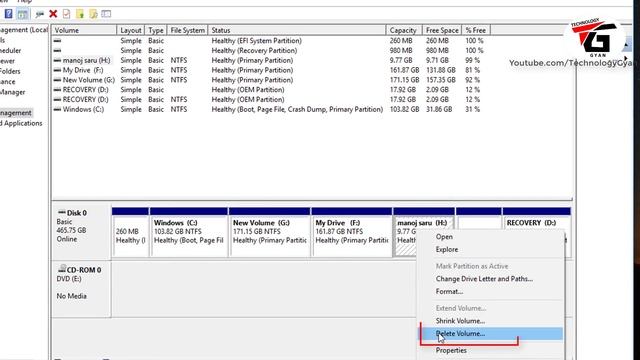The height and width of the screenshot is (360, 640).
Task: Click Delete Volume... in the context menu
Action: 491,333
